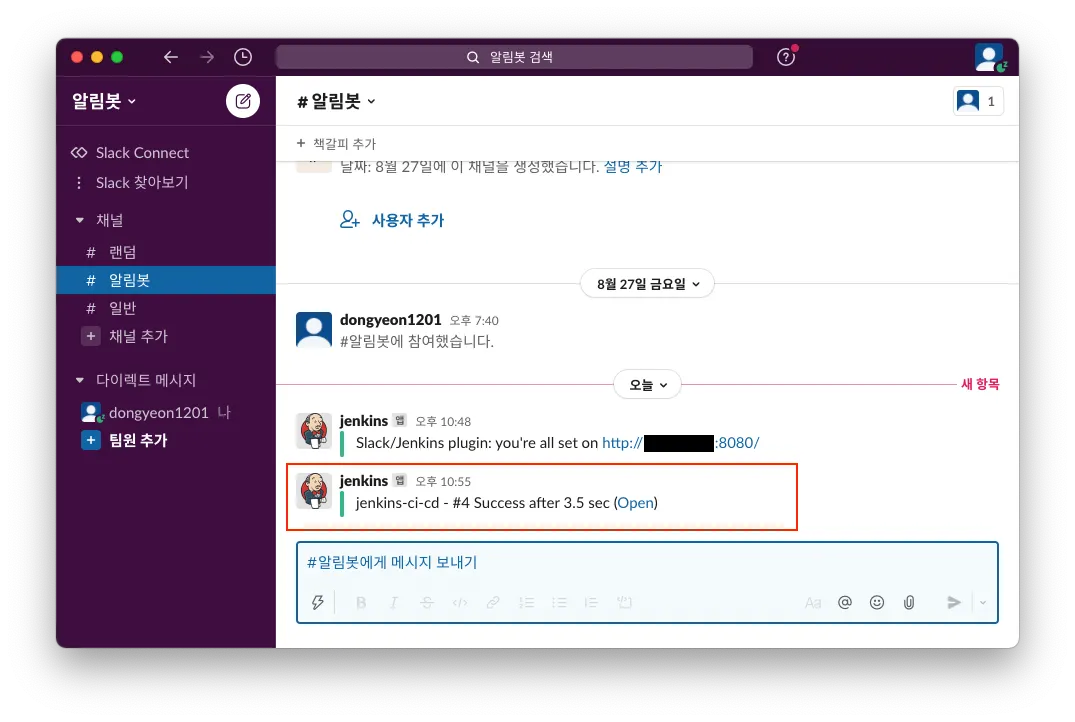Click the app badge beside jenkins at 오후 10:48
1075x722 pixels.
pos(400,420)
